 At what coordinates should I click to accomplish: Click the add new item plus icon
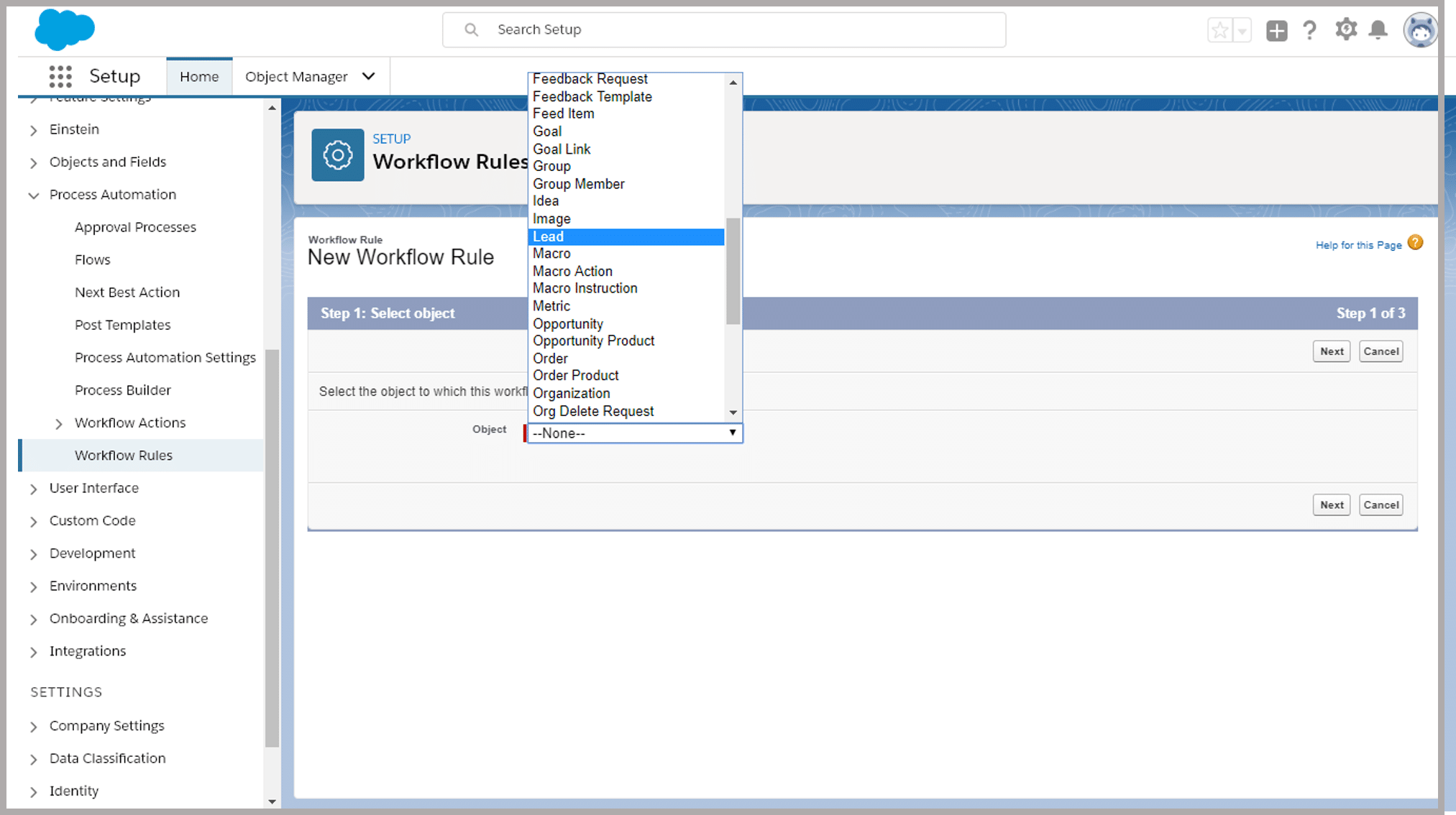[1278, 29]
